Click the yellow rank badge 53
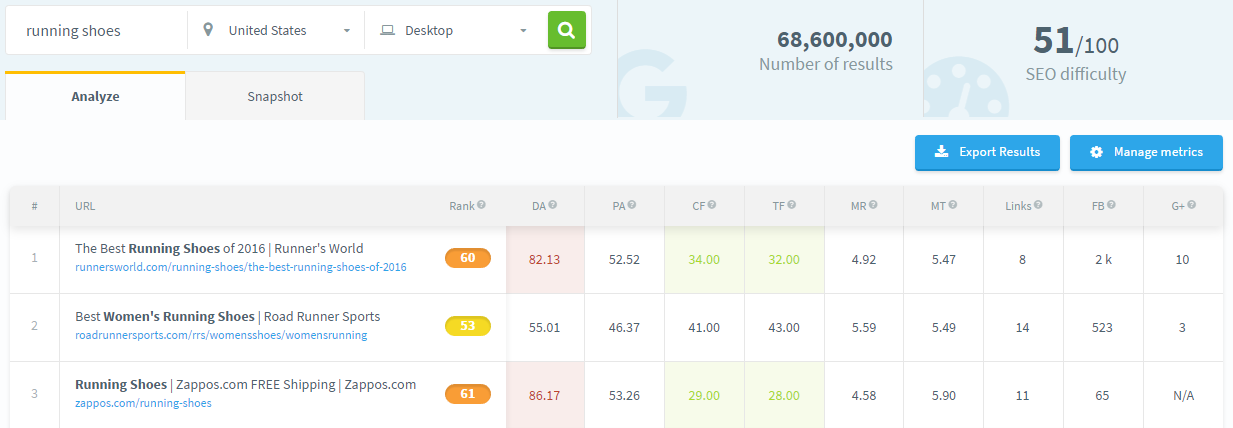The height and width of the screenshot is (428, 1233). (x=468, y=326)
